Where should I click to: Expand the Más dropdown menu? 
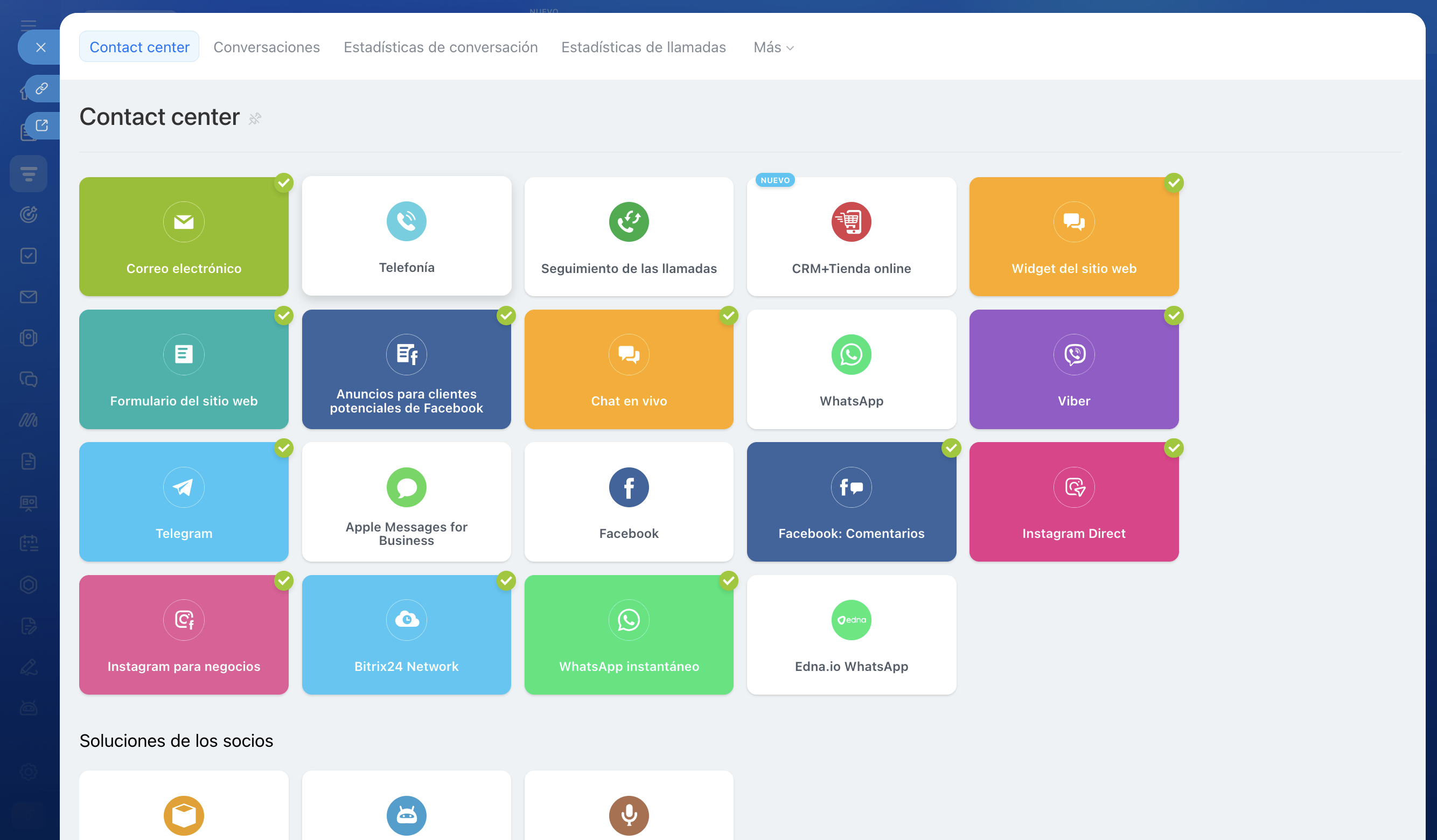click(773, 47)
